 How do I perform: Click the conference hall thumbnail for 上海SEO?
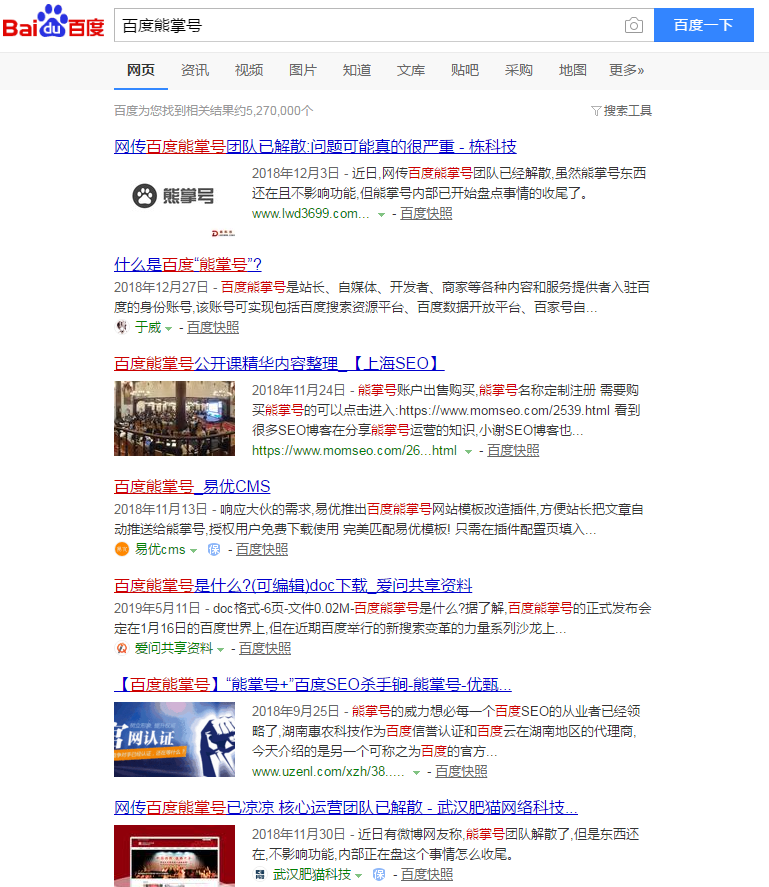tap(174, 419)
